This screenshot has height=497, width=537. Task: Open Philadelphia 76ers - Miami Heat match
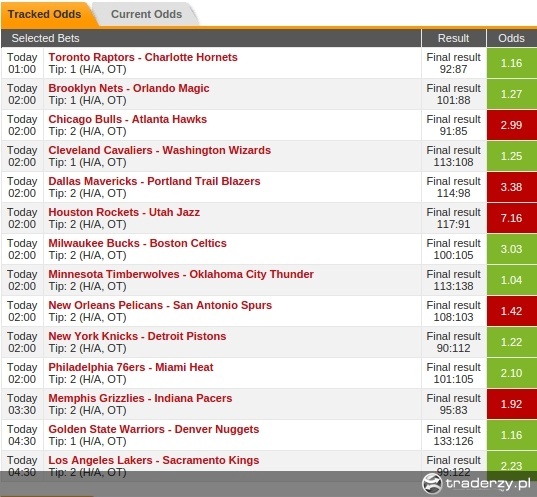[x=131, y=367]
